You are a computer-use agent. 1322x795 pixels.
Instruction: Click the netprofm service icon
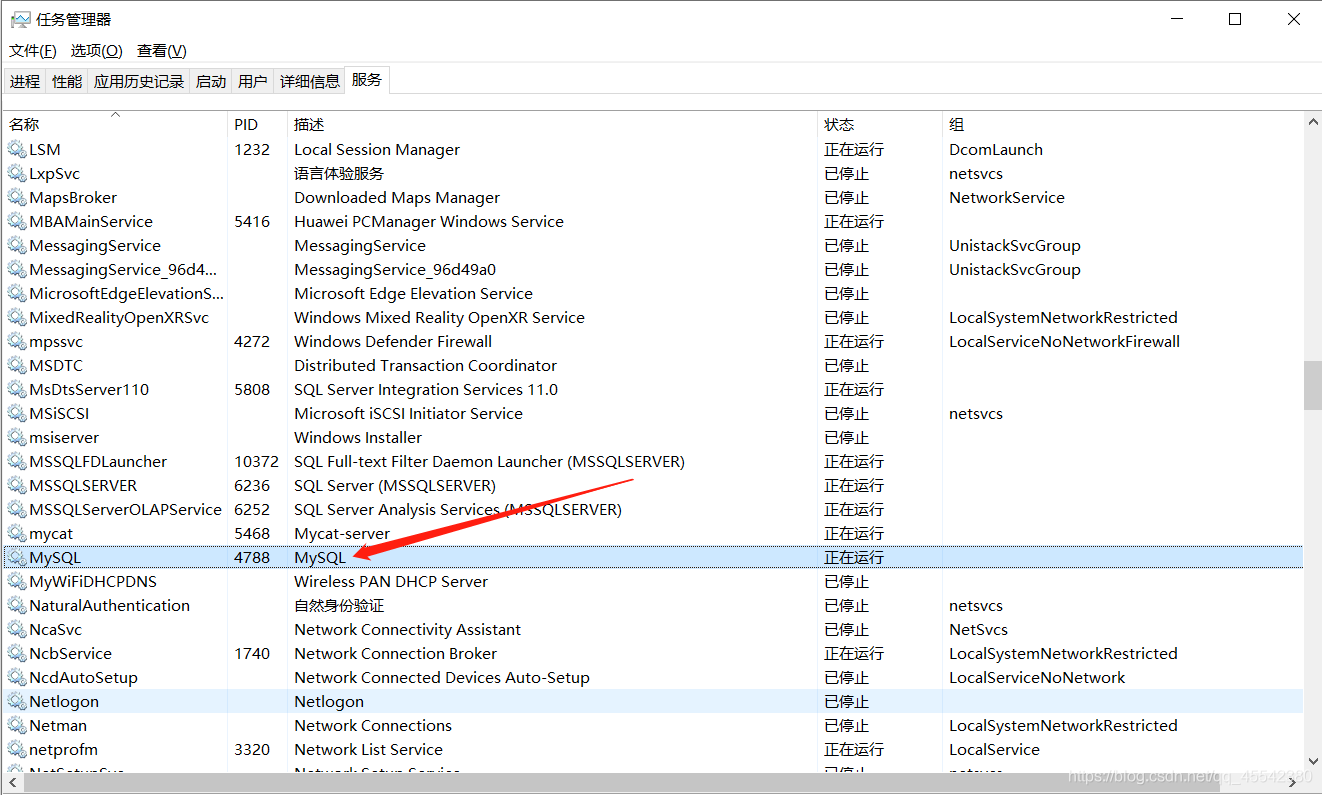point(16,749)
